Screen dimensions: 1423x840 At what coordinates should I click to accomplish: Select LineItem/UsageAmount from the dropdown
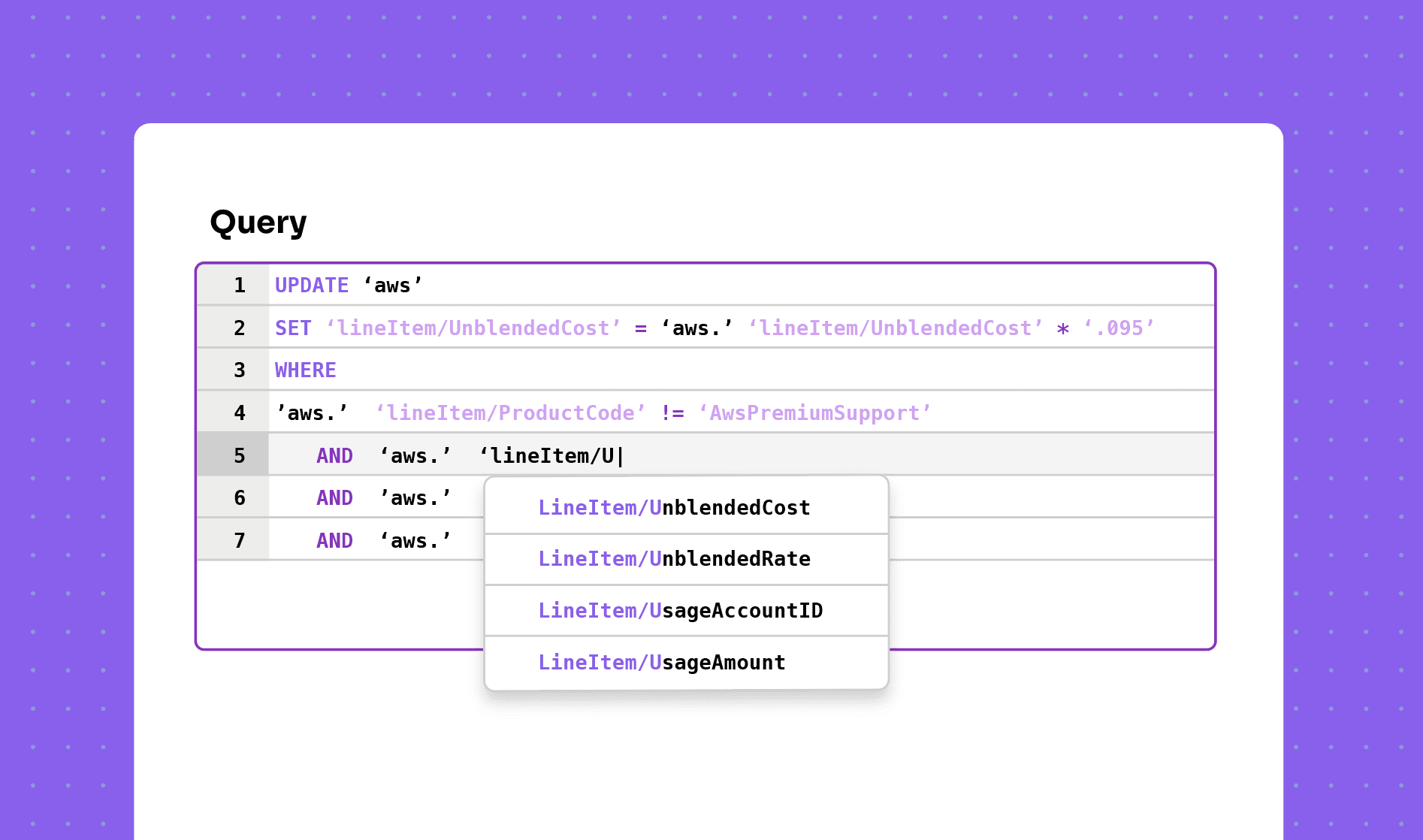(661, 663)
